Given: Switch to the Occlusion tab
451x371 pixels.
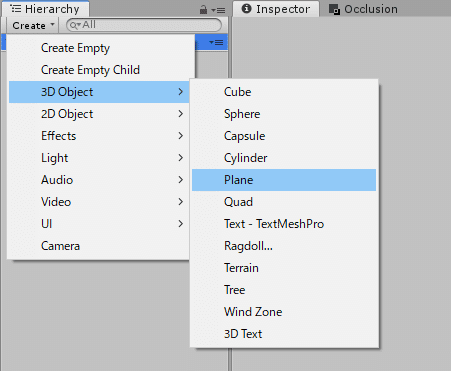Looking at the screenshot, I should tap(363, 9).
